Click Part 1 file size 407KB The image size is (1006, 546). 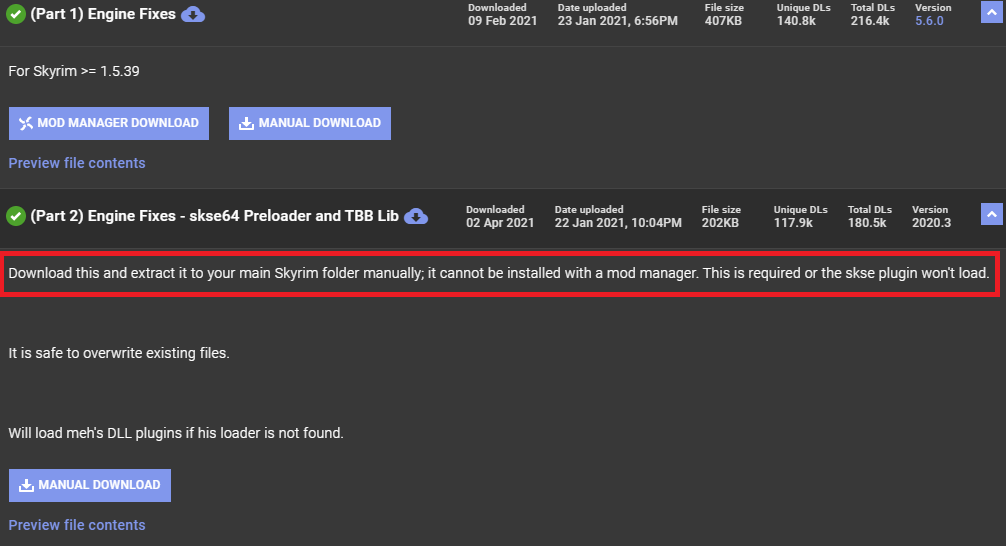pyautogui.click(x=723, y=21)
